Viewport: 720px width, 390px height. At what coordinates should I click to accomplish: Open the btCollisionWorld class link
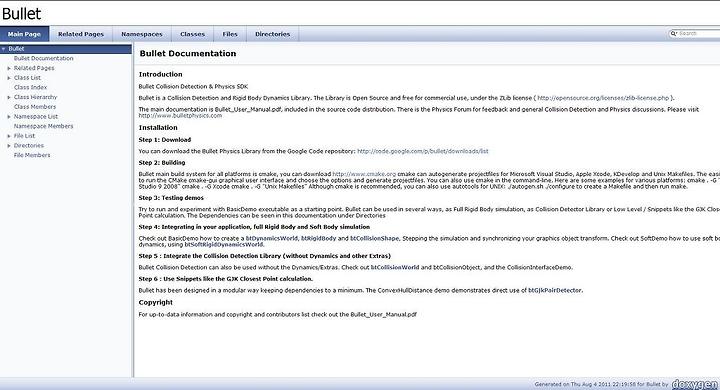point(395,267)
